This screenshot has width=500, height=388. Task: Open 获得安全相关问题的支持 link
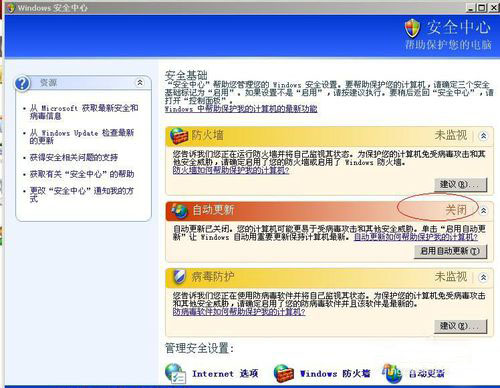click(x=74, y=157)
